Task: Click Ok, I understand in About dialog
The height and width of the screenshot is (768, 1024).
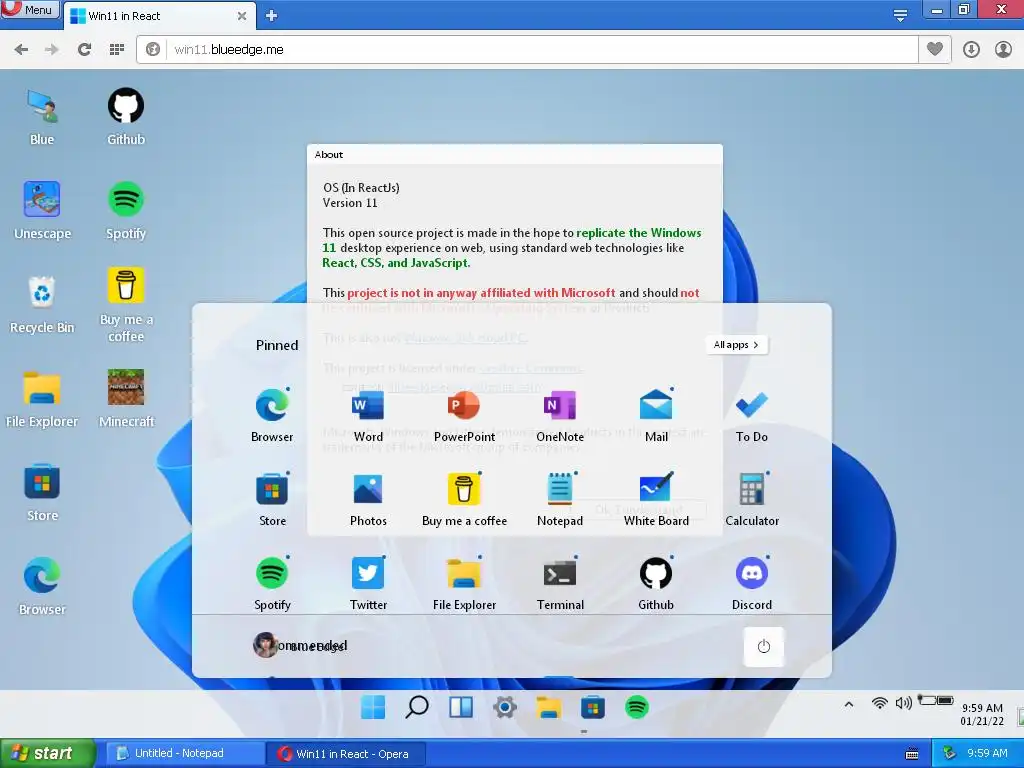Action: [639, 509]
